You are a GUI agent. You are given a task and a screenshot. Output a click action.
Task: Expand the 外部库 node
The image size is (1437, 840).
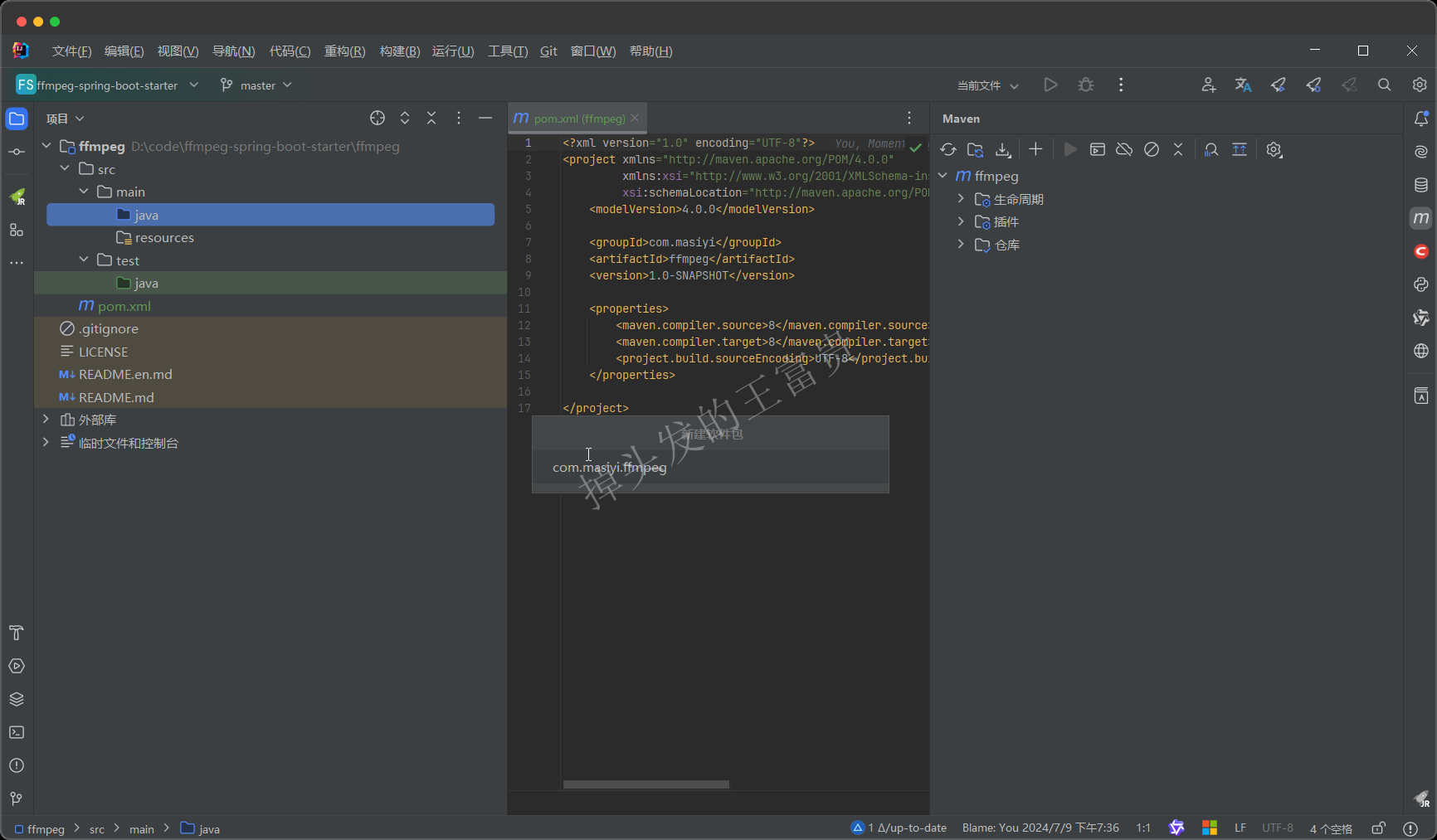pos(46,420)
